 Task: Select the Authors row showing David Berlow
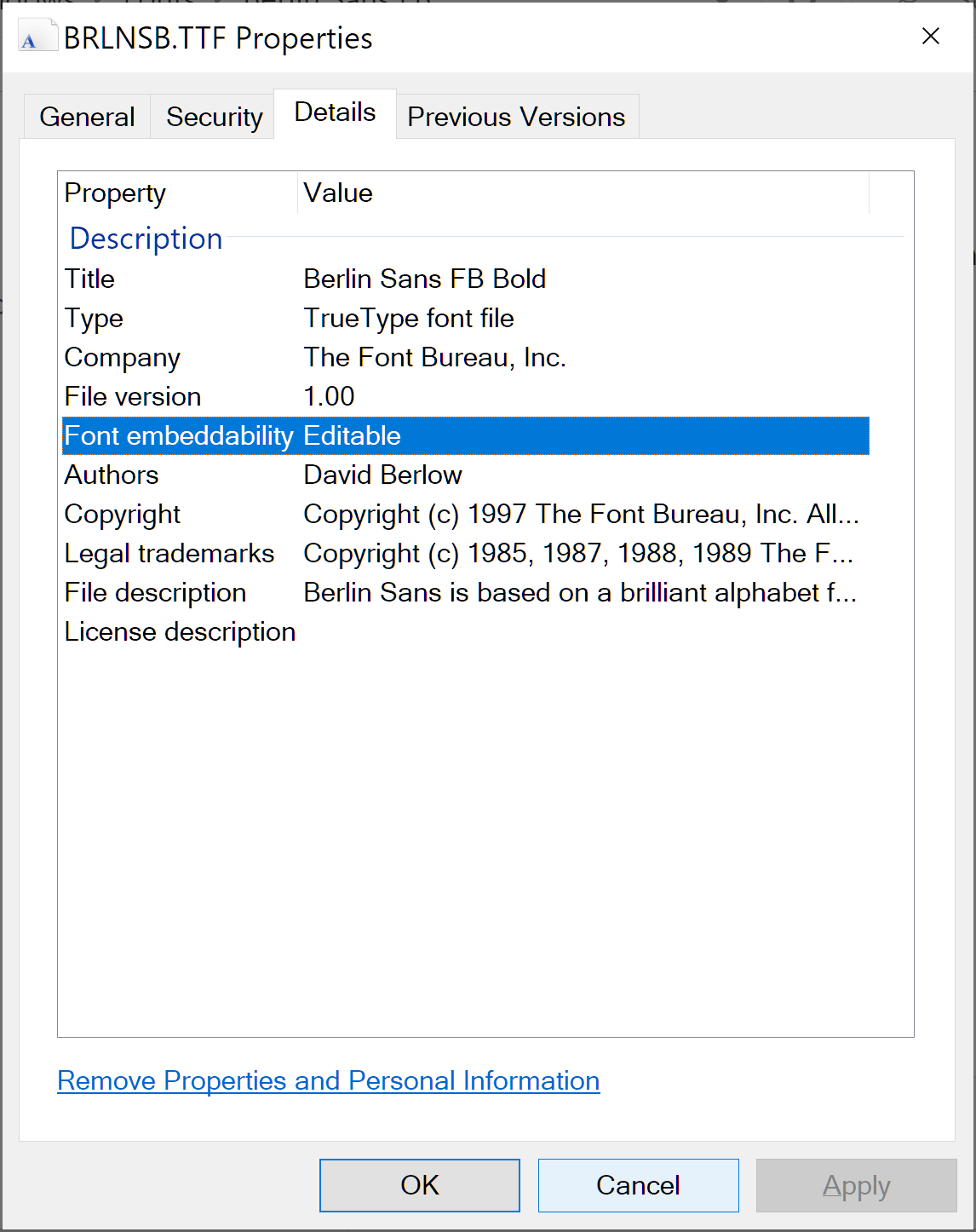341,475
